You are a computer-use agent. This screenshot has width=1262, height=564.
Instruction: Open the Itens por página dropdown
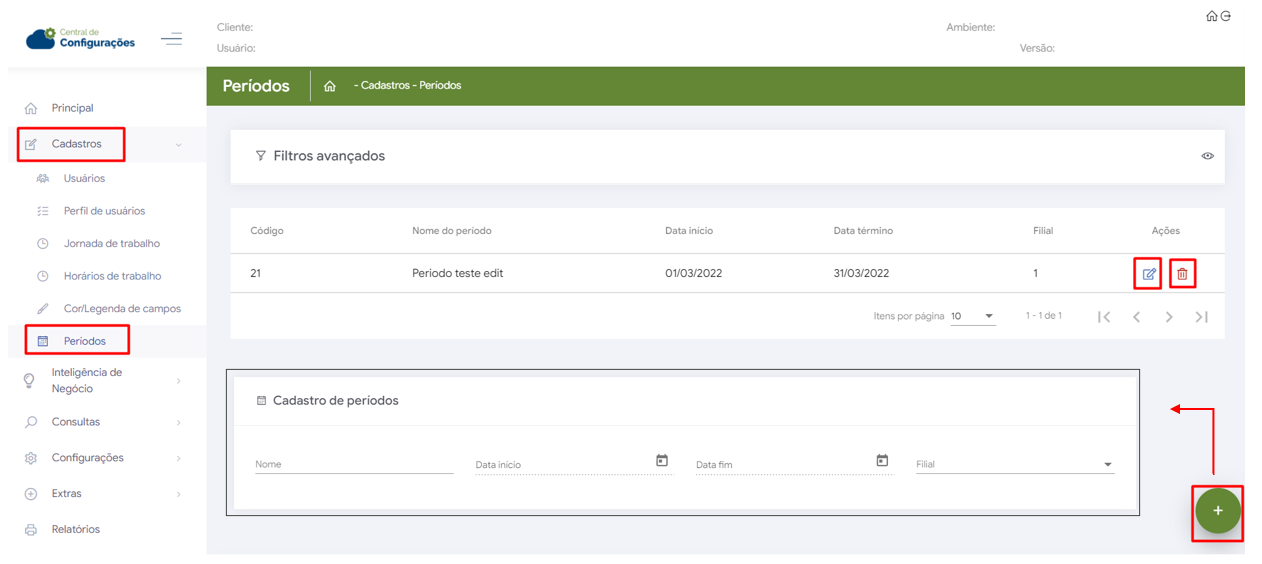pos(972,317)
